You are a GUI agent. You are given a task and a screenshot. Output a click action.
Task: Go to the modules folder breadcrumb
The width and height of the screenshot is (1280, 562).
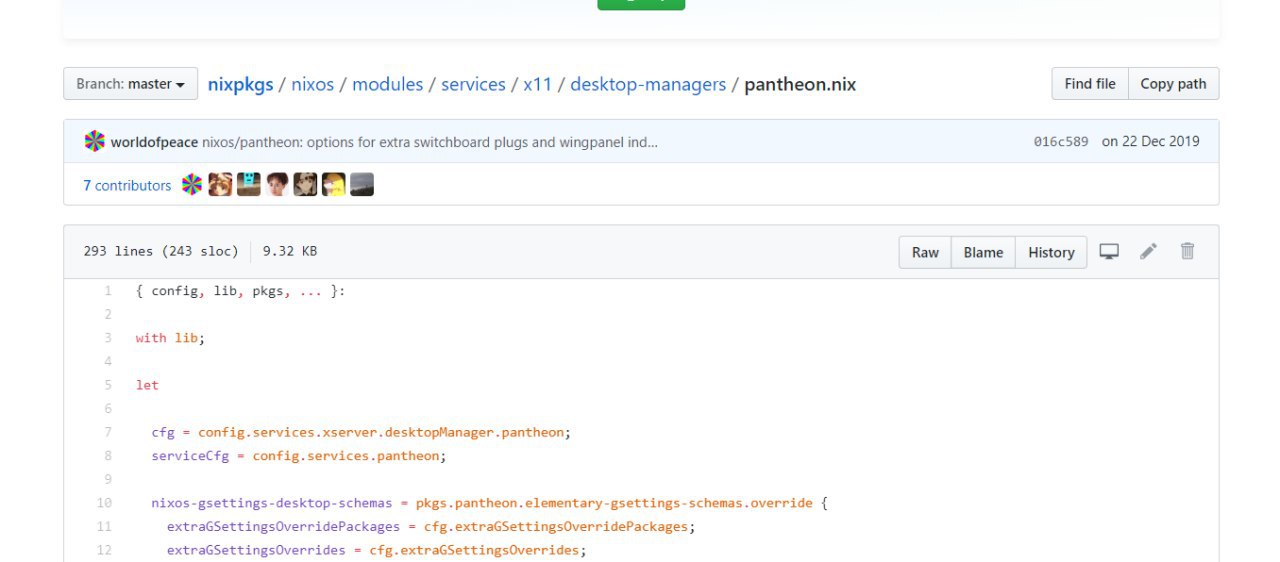pos(387,84)
